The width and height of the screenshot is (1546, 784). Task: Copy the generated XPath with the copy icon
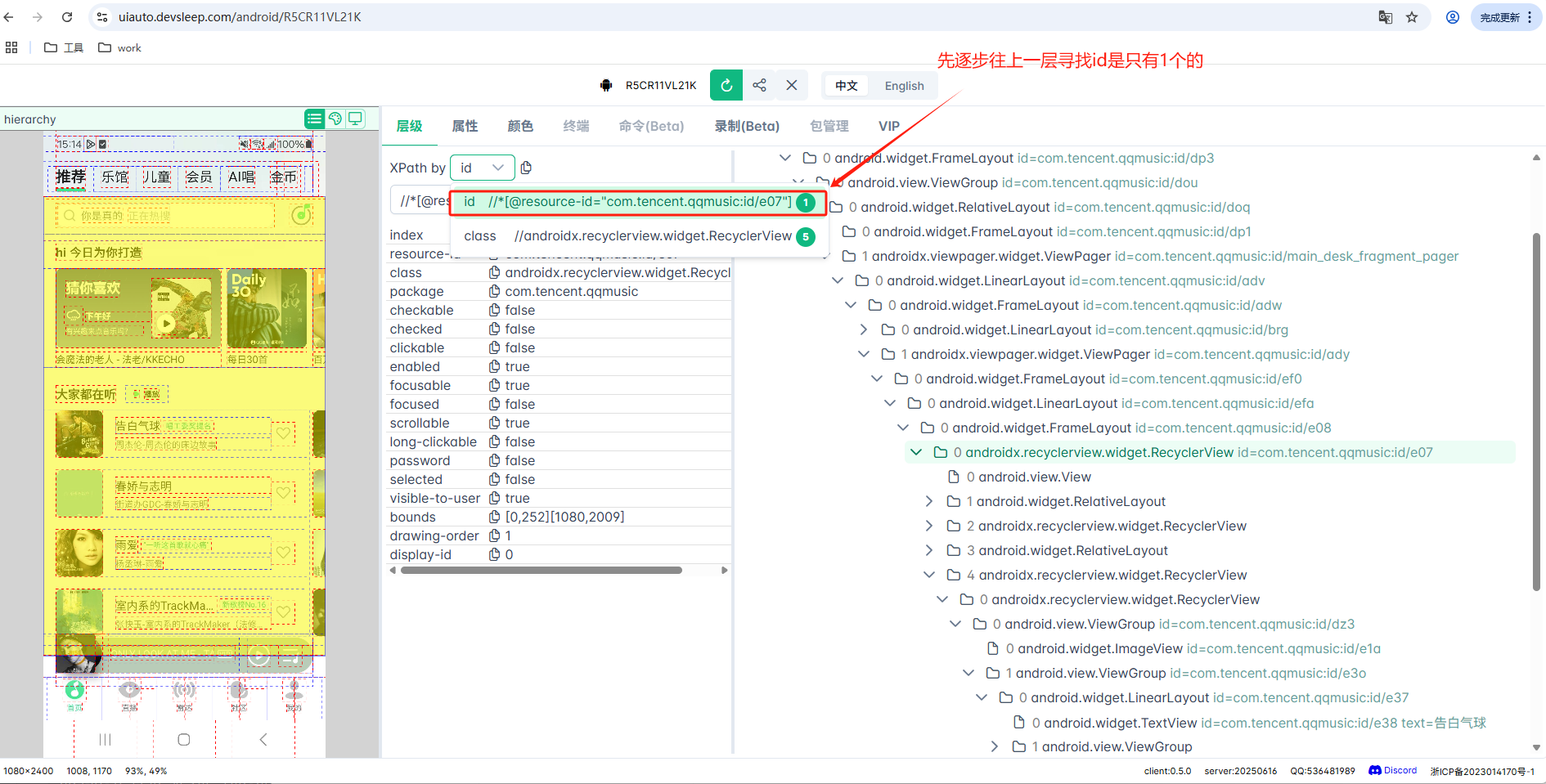click(x=526, y=168)
